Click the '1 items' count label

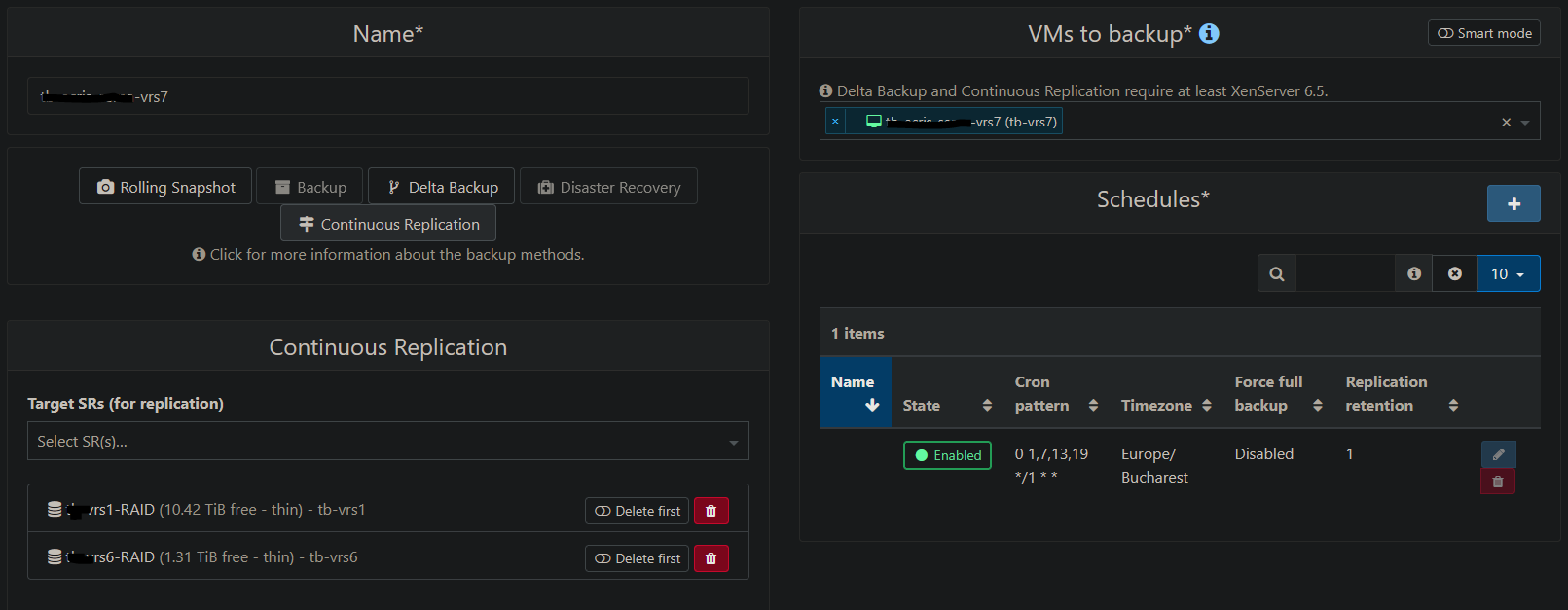[857, 333]
